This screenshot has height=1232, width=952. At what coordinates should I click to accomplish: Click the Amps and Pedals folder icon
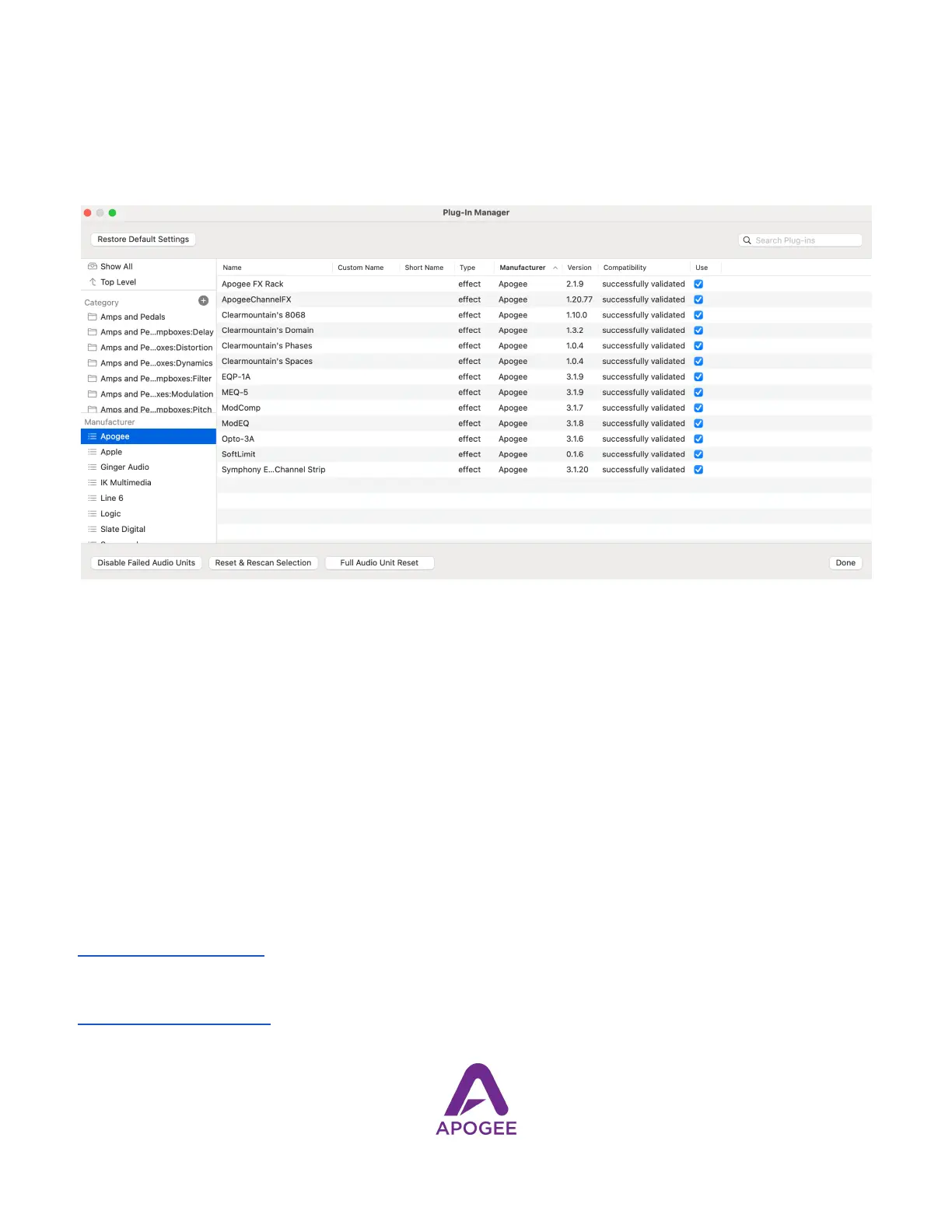click(x=93, y=317)
